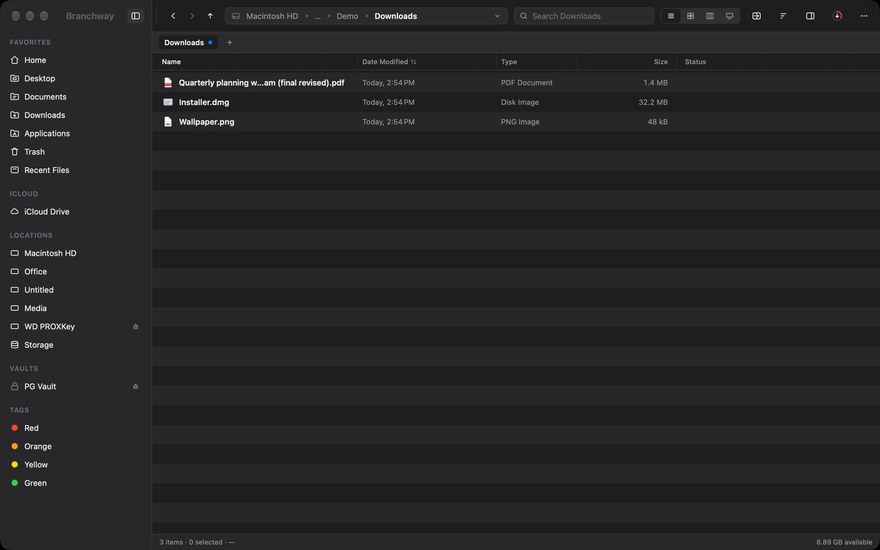The height and width of the screenshot is (550, 880).
Task: Toggle the sidebar visibility button
Action: point(135,16)
